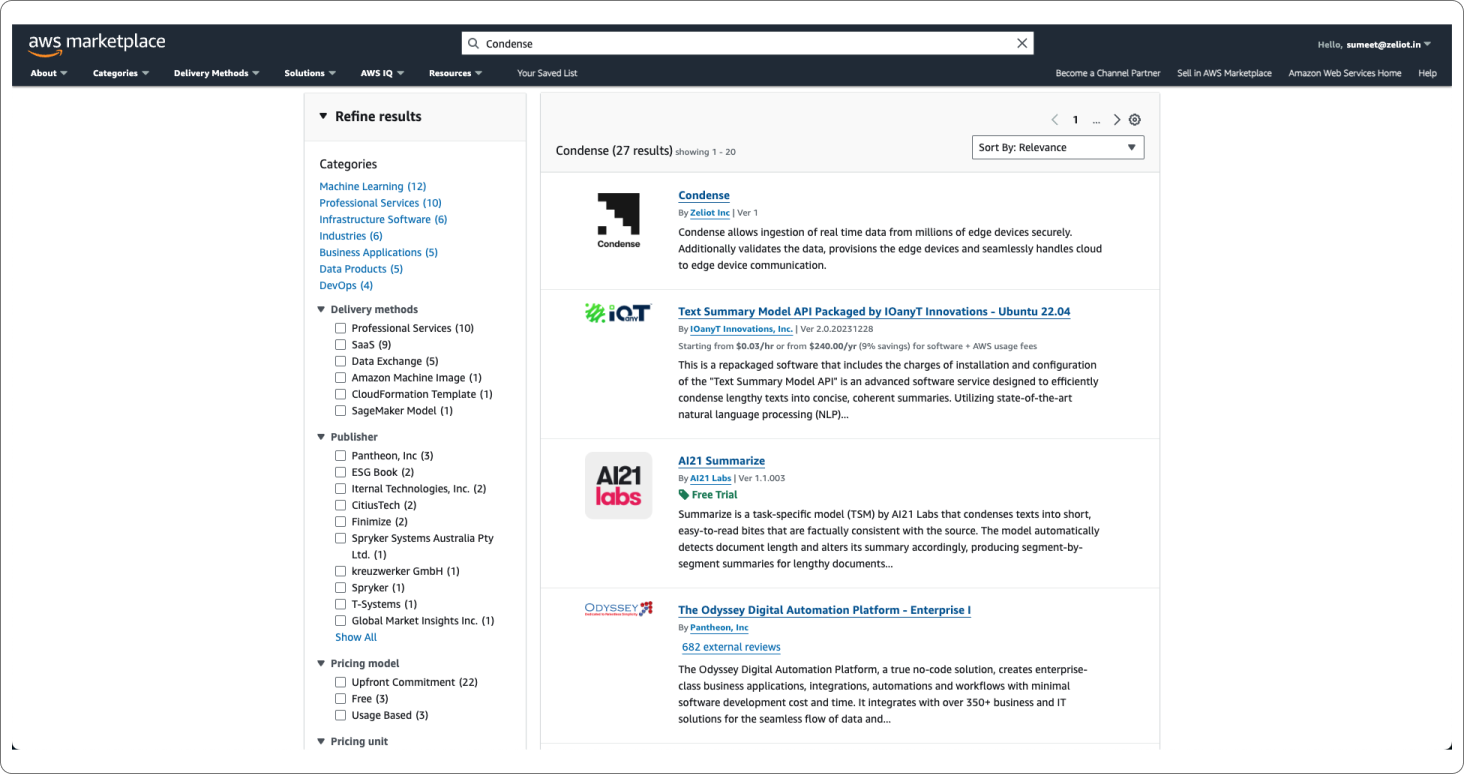The image size is (1464, 774).
Task: Check the Professional Services delivery method
Action: [341, 328]
